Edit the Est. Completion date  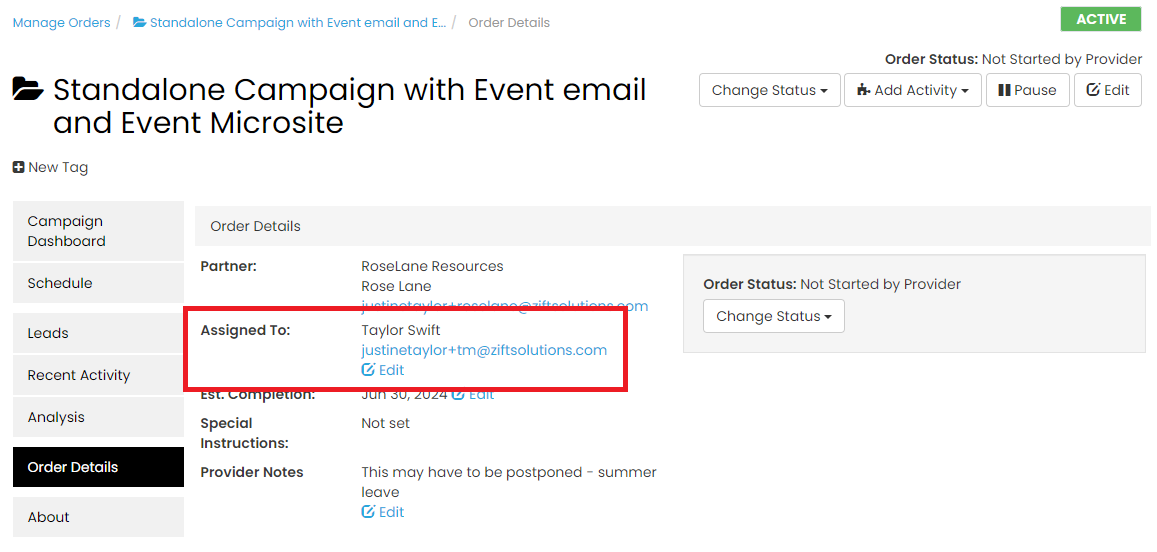point(473,394)
